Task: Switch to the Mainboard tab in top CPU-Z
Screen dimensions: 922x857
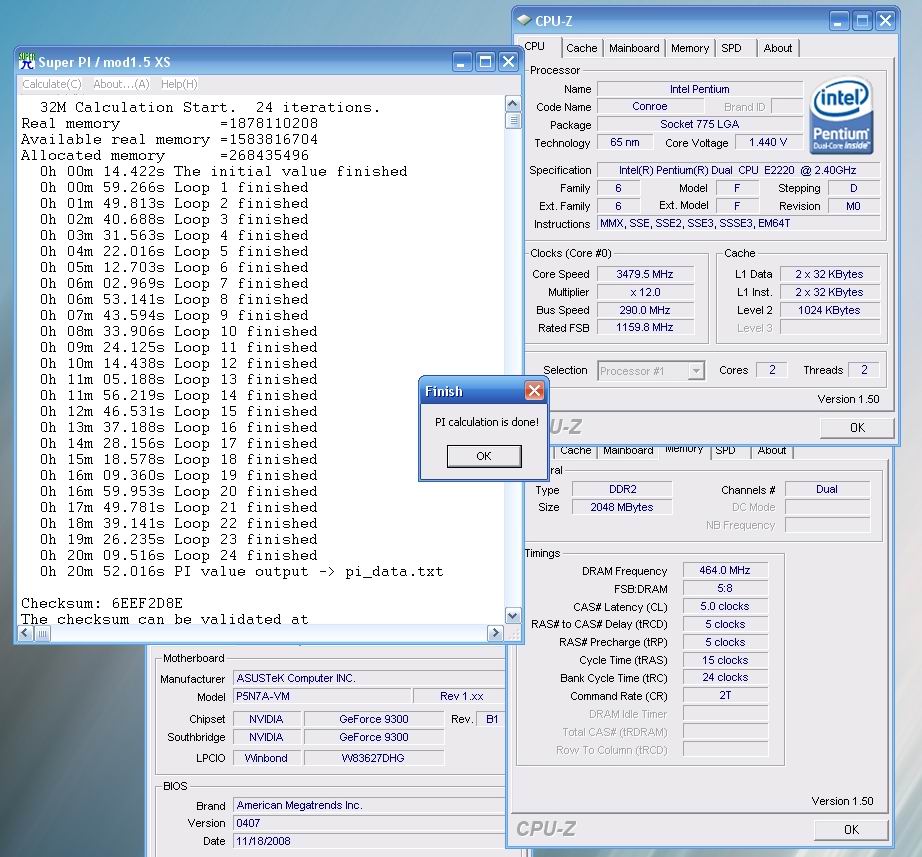Action: [x=634, y=48]
